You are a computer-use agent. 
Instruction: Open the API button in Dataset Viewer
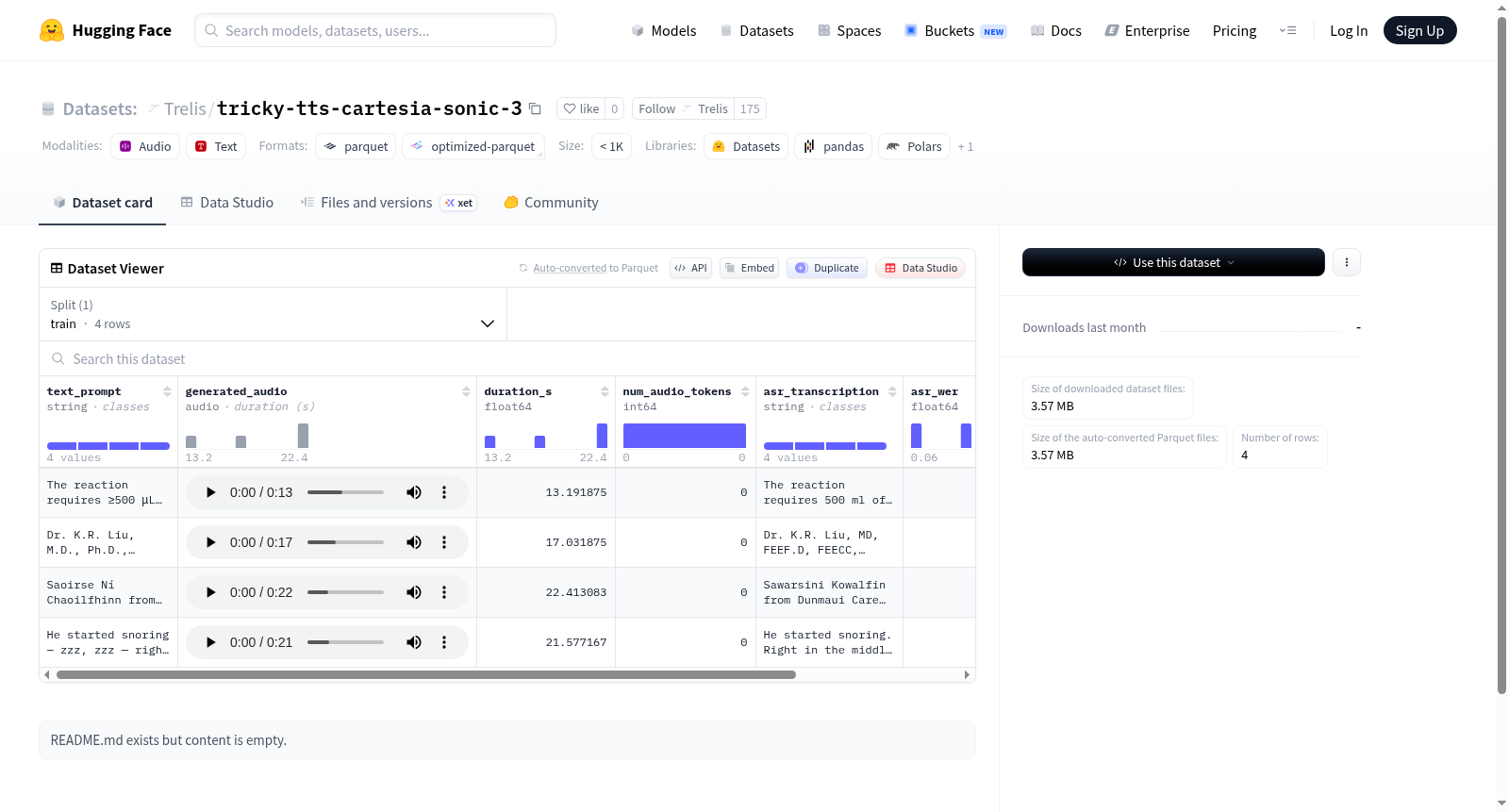tap(690, 268)
